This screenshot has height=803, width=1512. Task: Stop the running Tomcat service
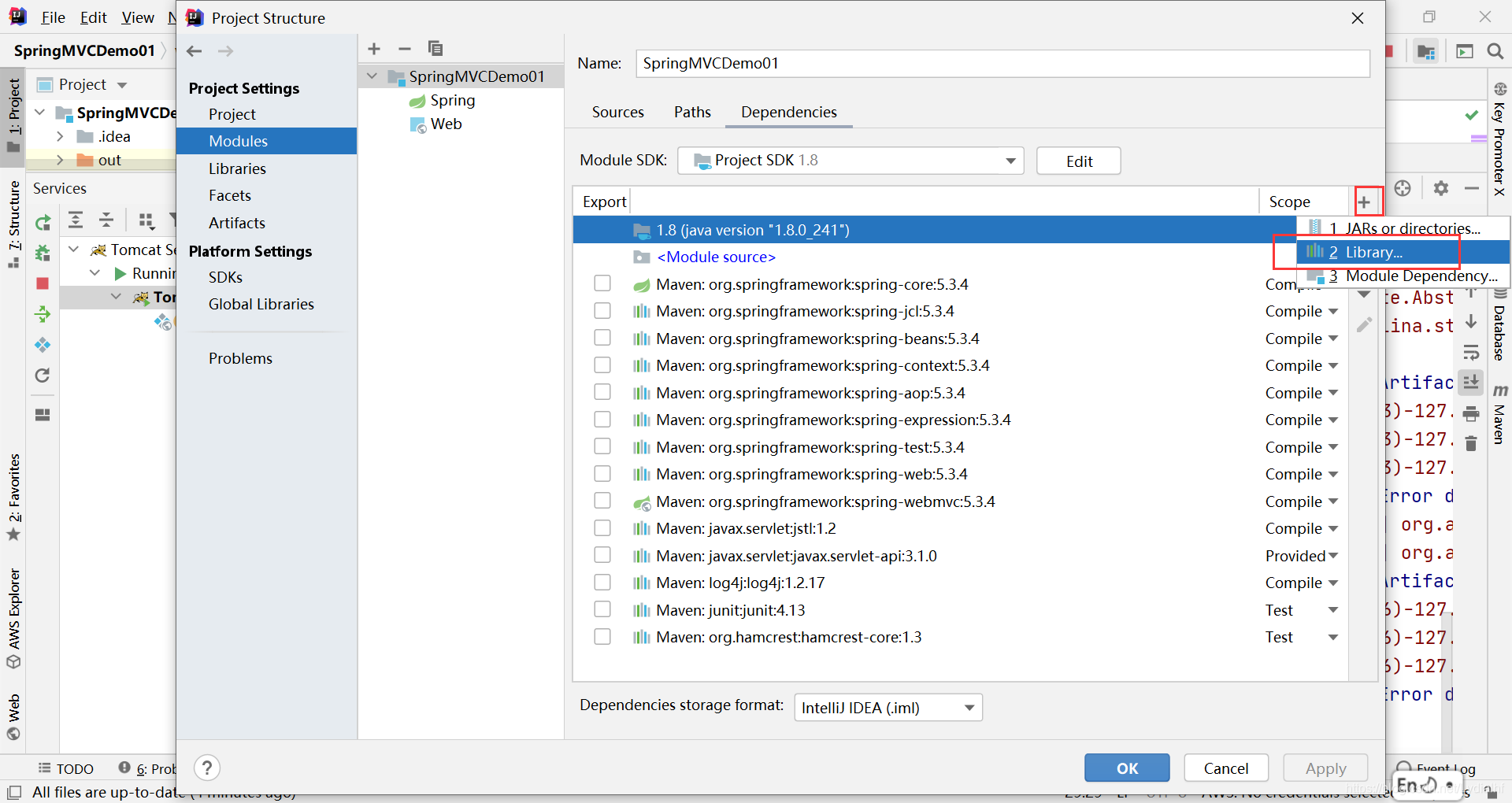click(43, 283)
